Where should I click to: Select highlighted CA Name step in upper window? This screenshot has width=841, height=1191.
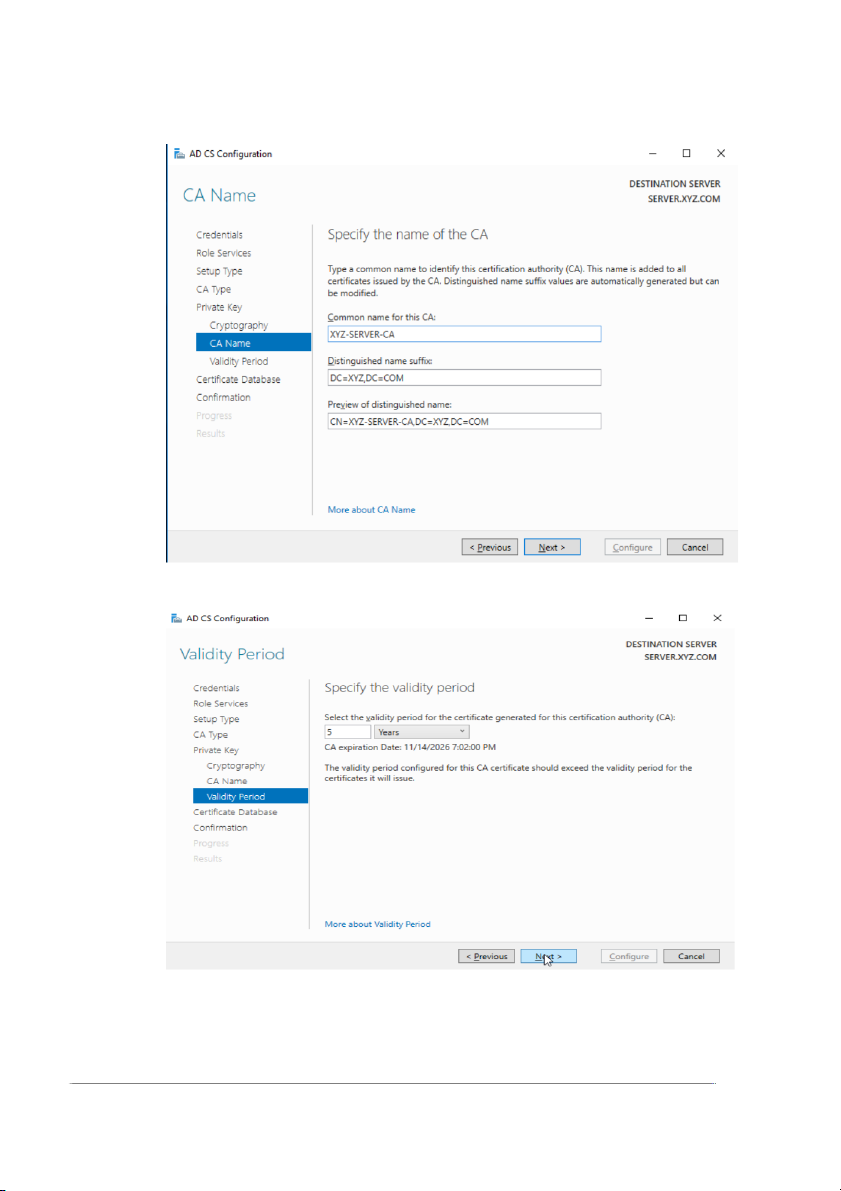[253, 343]
